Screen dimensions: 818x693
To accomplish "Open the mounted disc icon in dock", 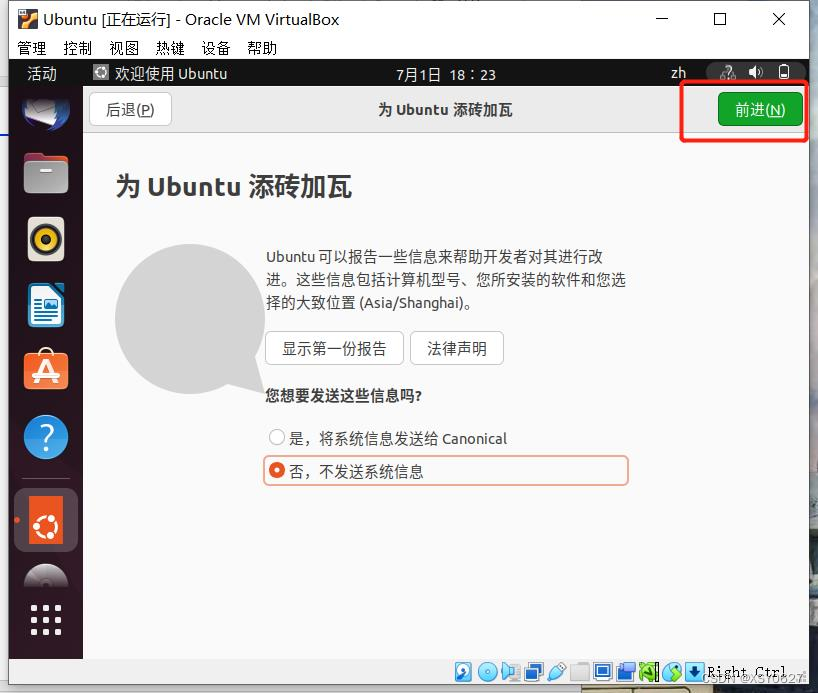I will pos(46,576).
